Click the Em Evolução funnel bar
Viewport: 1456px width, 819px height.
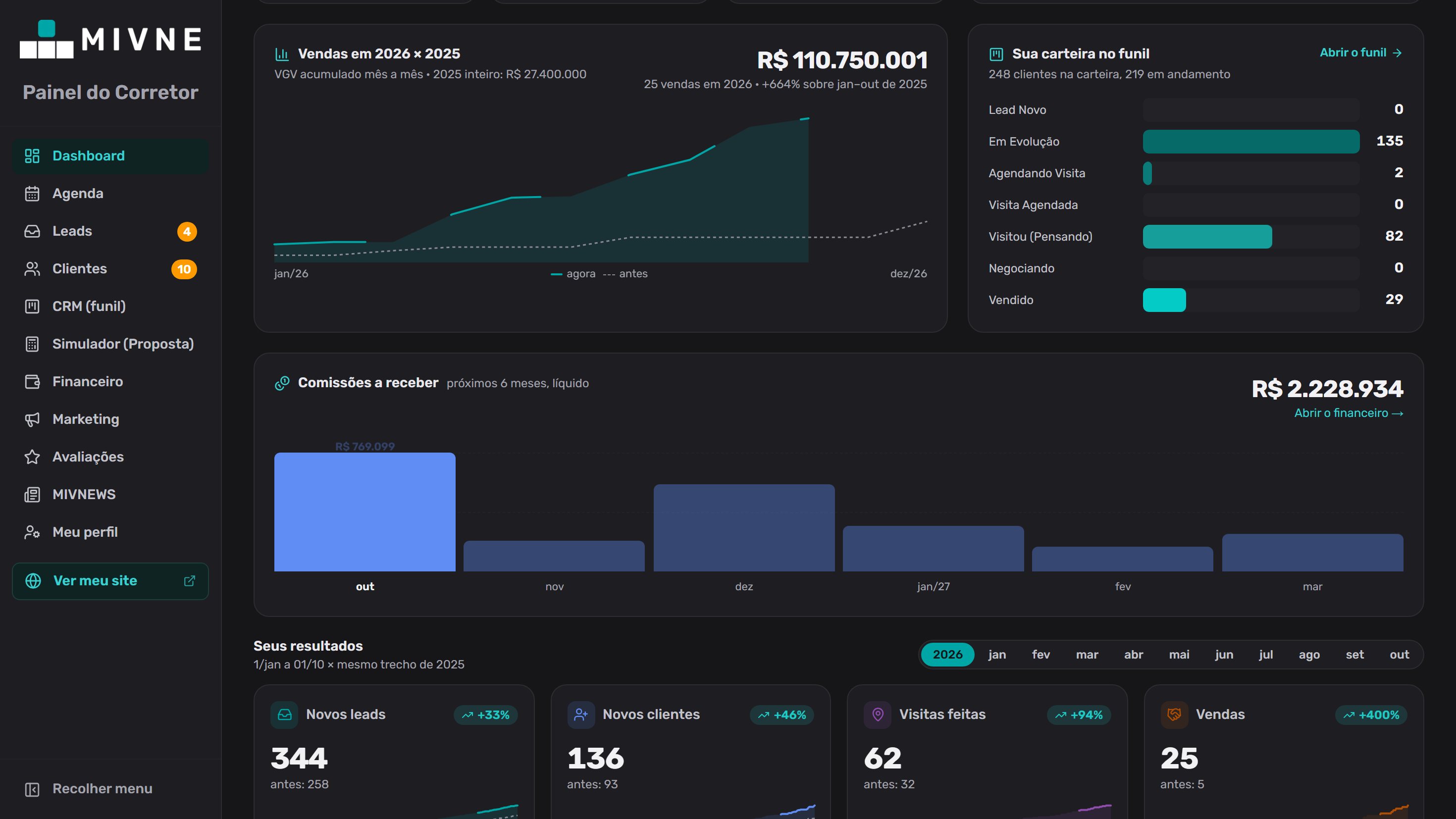click(x=1251, y=141)
